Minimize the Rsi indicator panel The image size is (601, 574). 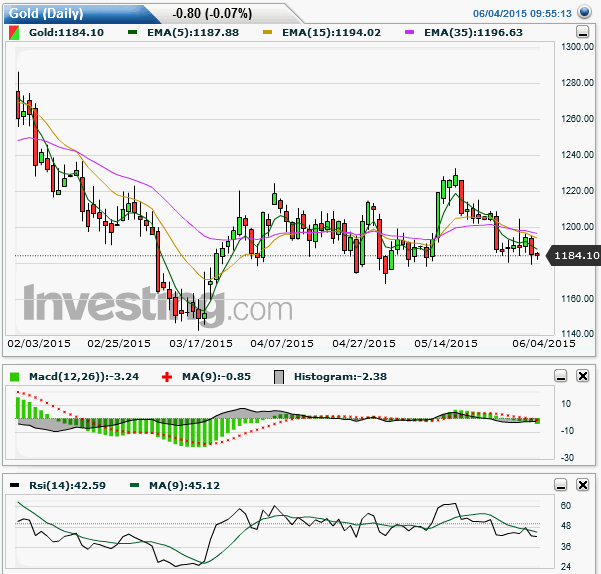561,485
